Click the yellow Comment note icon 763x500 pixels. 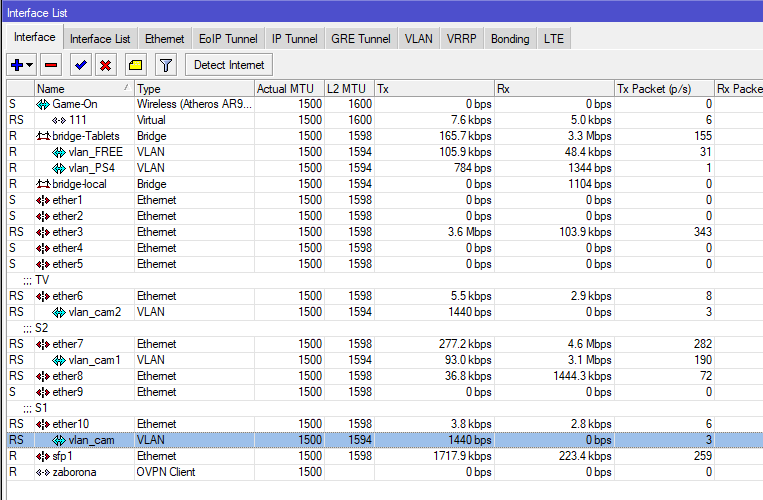pyautogui.click(x=136, y=65)
